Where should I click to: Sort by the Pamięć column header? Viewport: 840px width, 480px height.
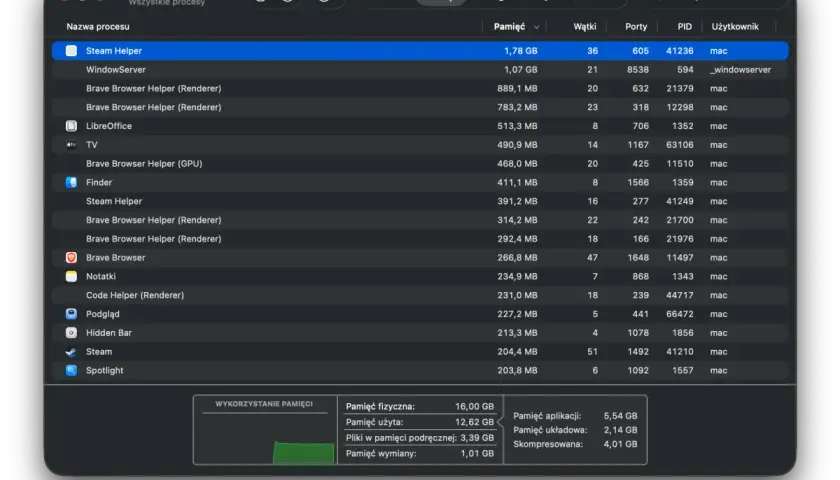click(509, 26)
